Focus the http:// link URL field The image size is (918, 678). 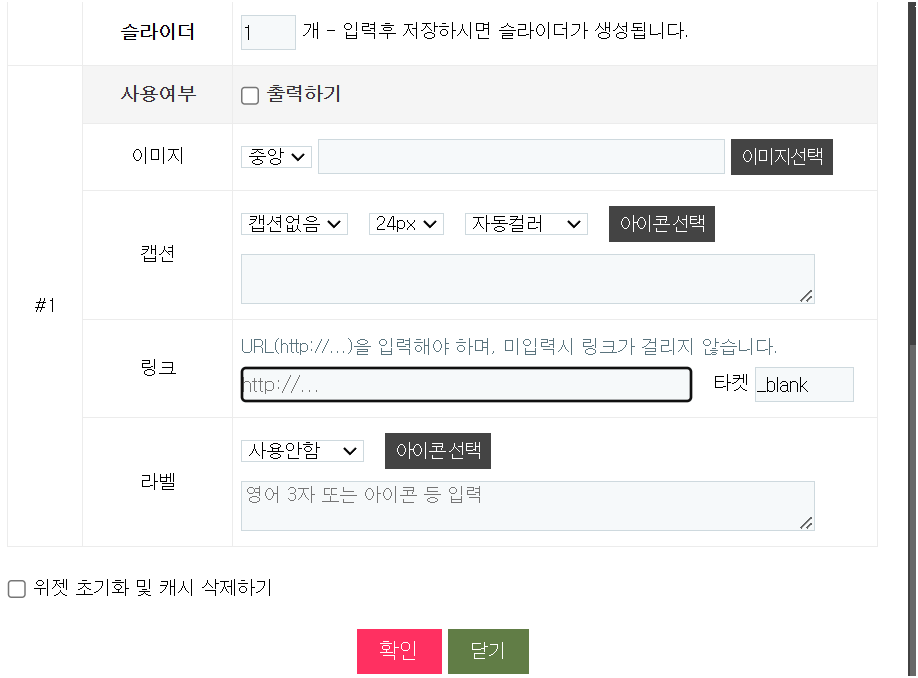466,385
